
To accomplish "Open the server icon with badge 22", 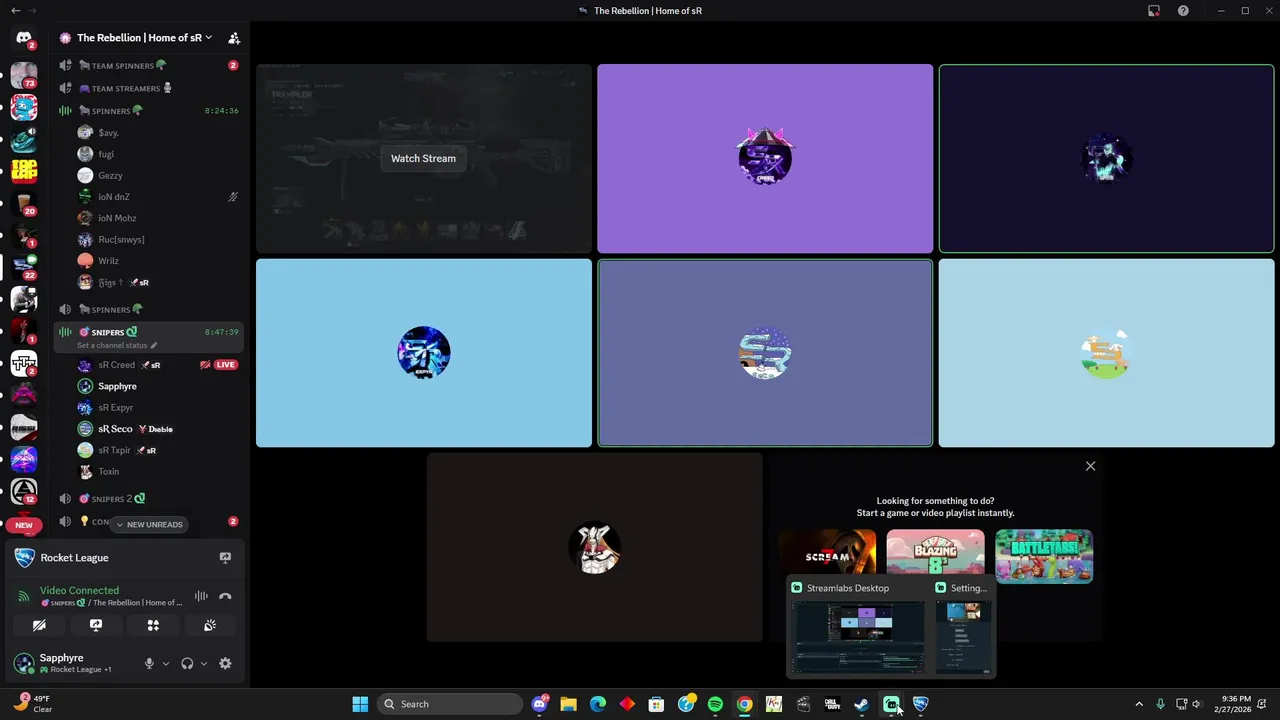I will point(24,266).
